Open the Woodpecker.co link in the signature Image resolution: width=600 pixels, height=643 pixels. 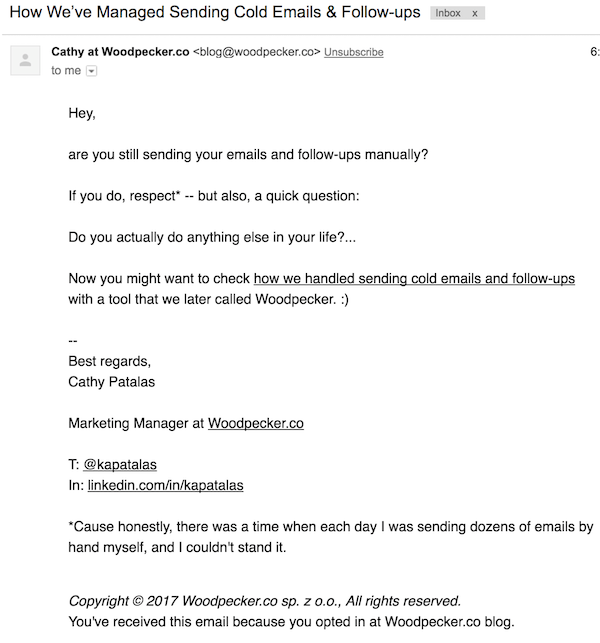click(256, 423)
